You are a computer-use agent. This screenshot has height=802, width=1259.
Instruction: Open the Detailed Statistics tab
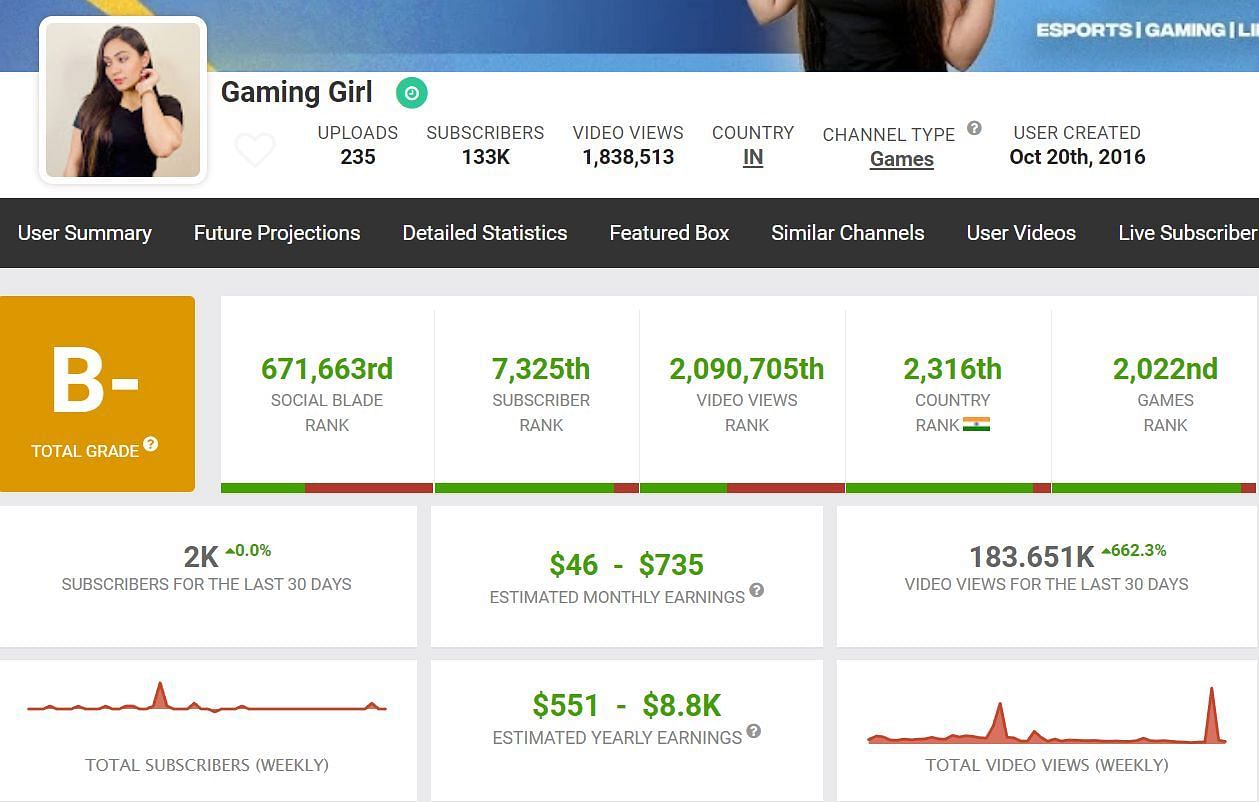(485, 233)
